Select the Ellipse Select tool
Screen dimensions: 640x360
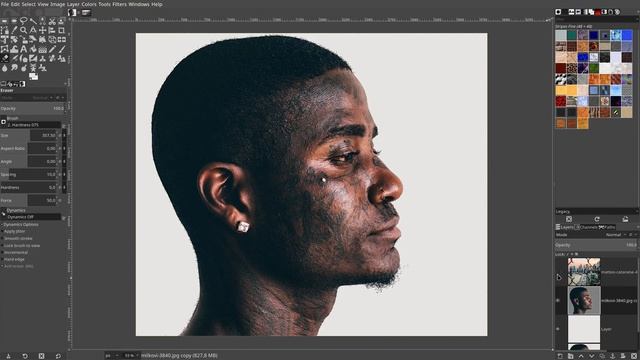(14, 21)
